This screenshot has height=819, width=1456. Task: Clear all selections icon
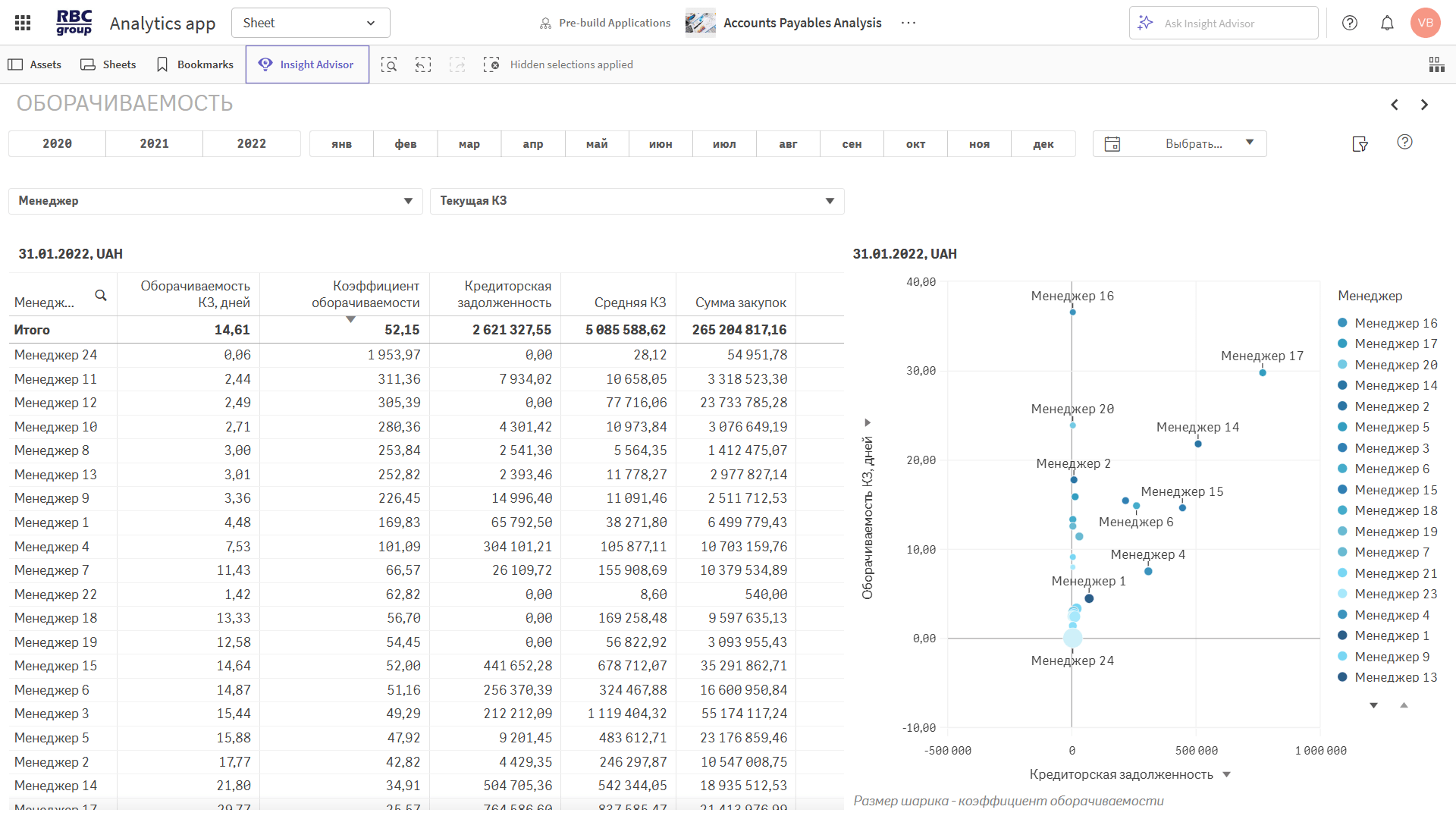[491, 64]
